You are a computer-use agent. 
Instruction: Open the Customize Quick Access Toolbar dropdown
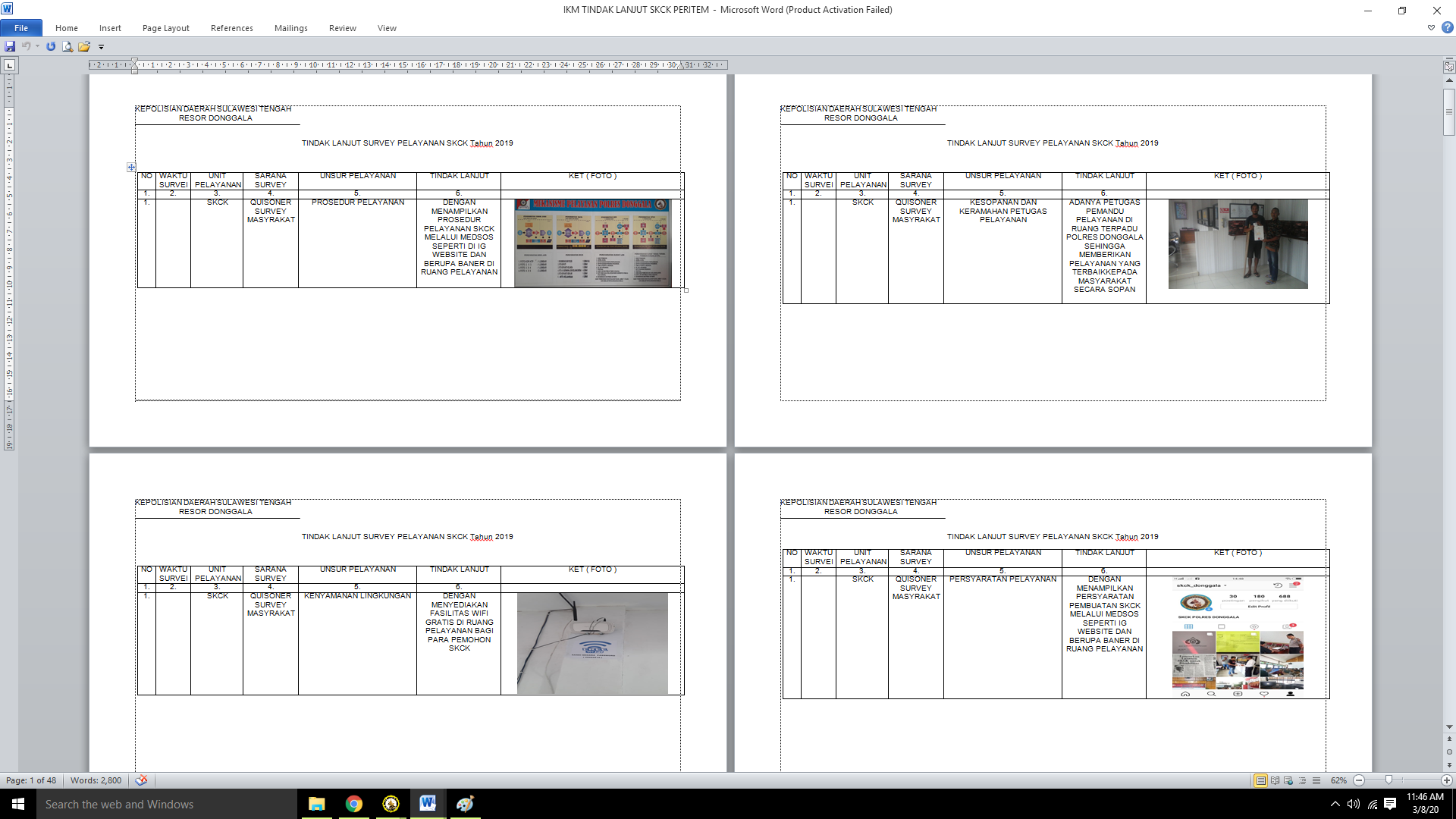coord(101,47)
